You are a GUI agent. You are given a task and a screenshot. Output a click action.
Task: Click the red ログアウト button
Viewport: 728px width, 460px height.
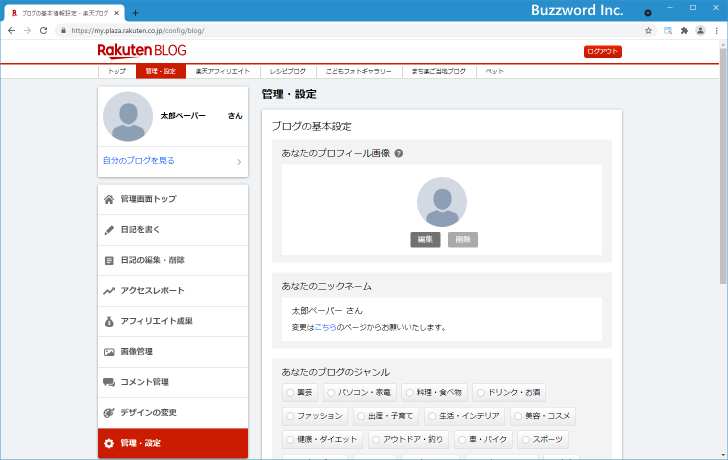click(603, 52)
